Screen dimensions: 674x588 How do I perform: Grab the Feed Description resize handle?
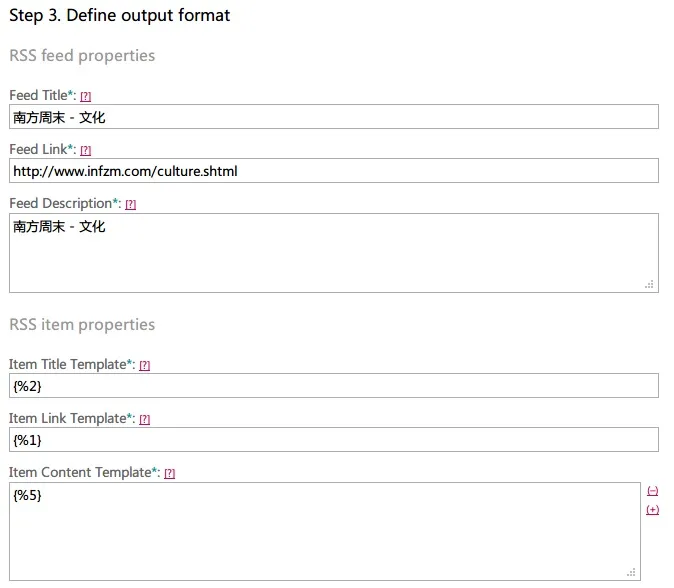[649, 284]
